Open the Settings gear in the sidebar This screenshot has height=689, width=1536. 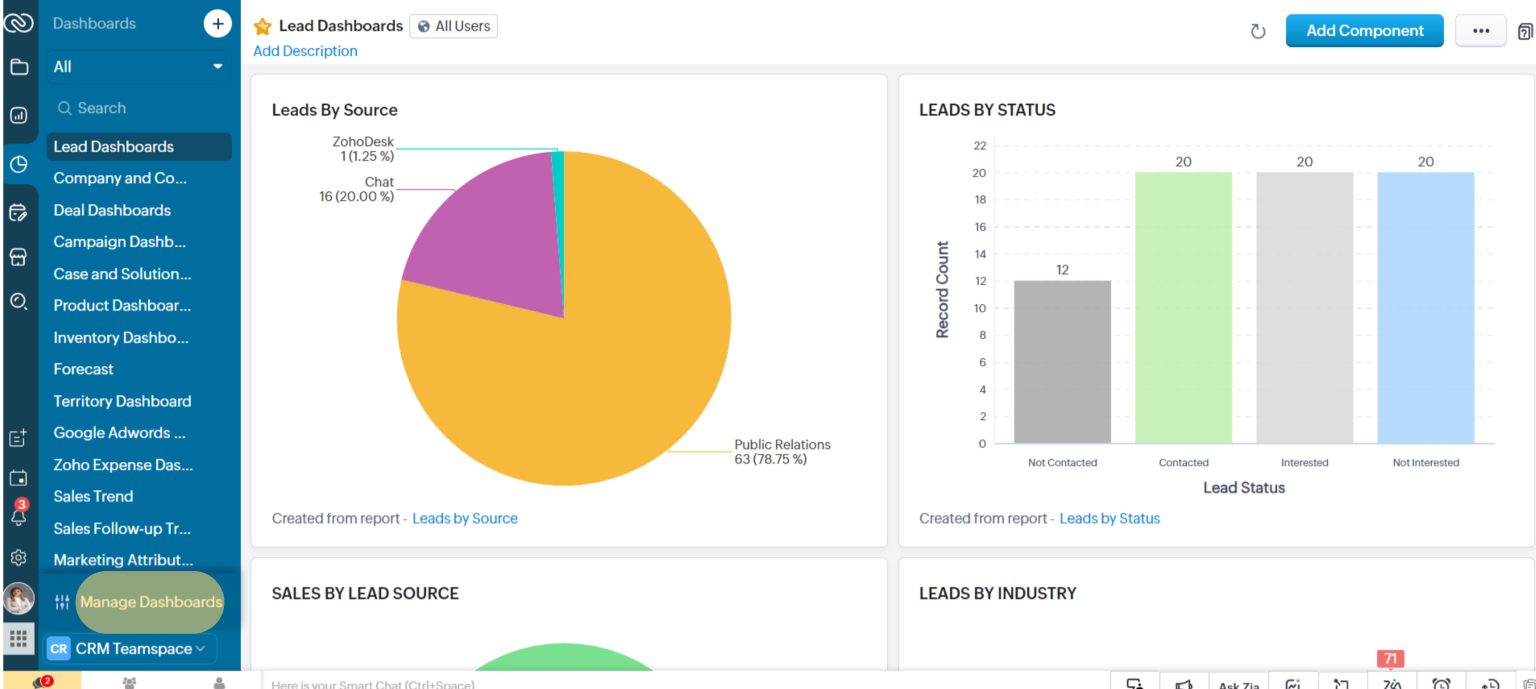[x=18, y=558]
